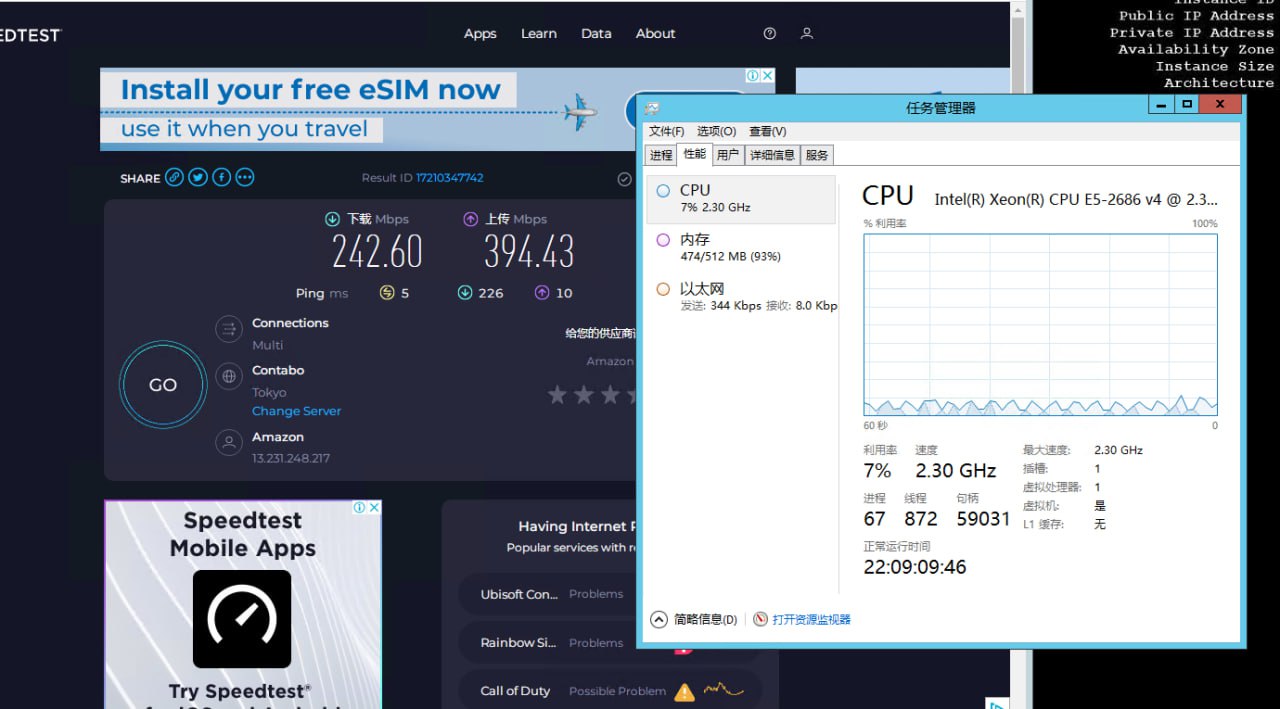Screen dimensions: 1280x709
Task: Switch to the 服务 tab
Action: pyautogui.click(x=817, y=155)
